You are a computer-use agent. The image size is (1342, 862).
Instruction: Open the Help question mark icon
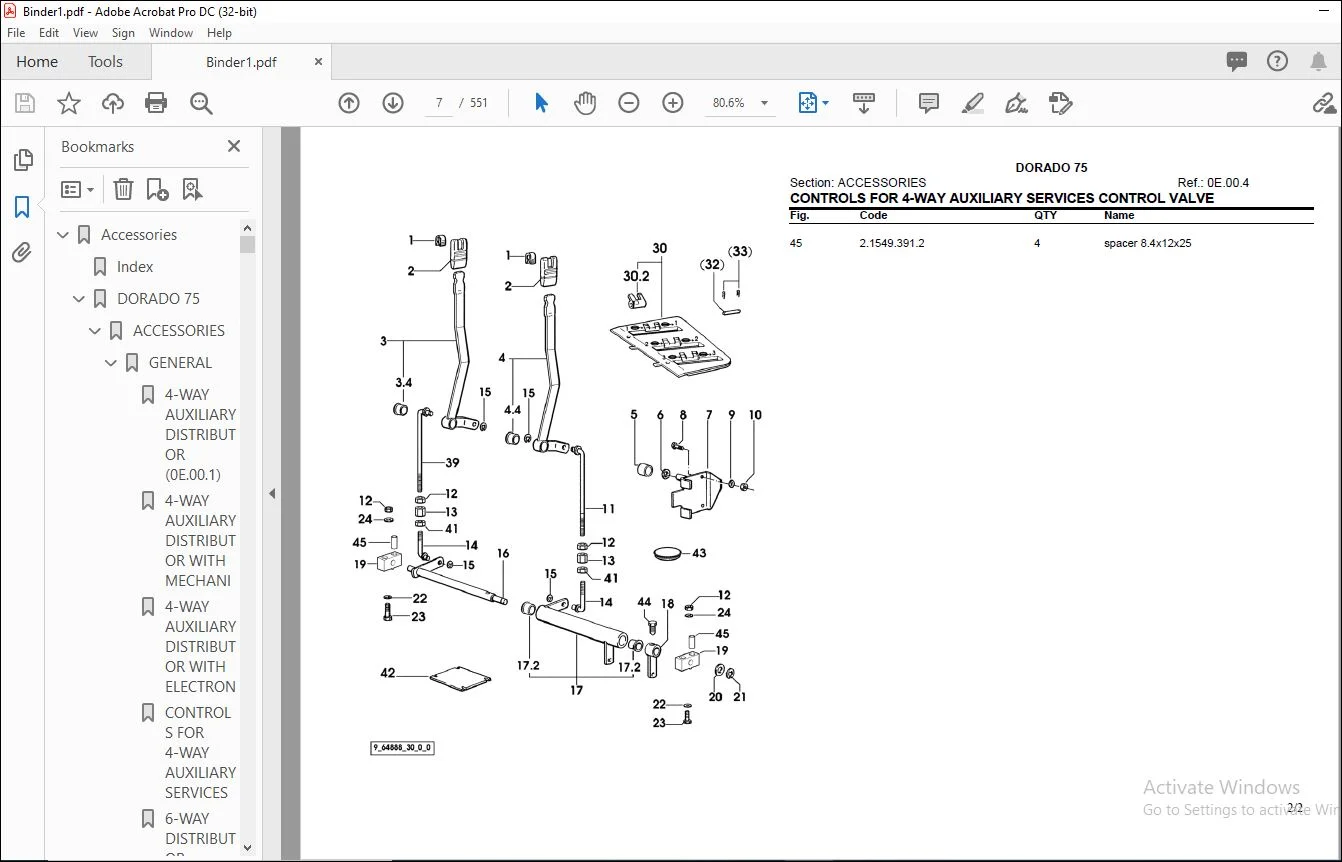tap(1277, 62)
